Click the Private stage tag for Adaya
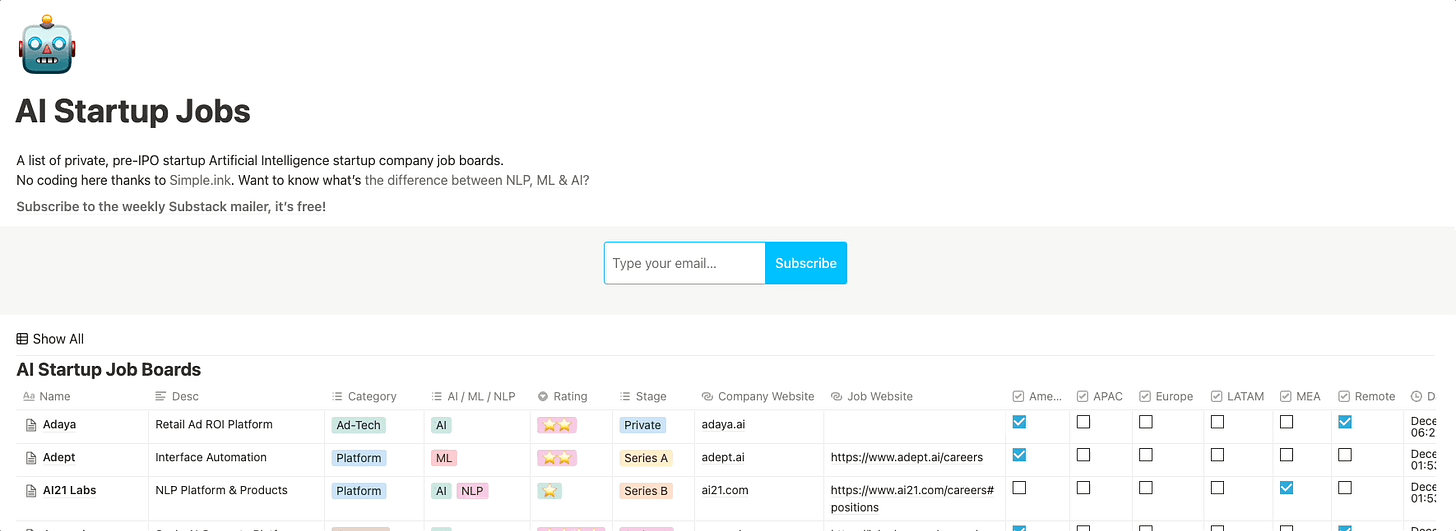1456x531 pixels. [x=642, y=425]
